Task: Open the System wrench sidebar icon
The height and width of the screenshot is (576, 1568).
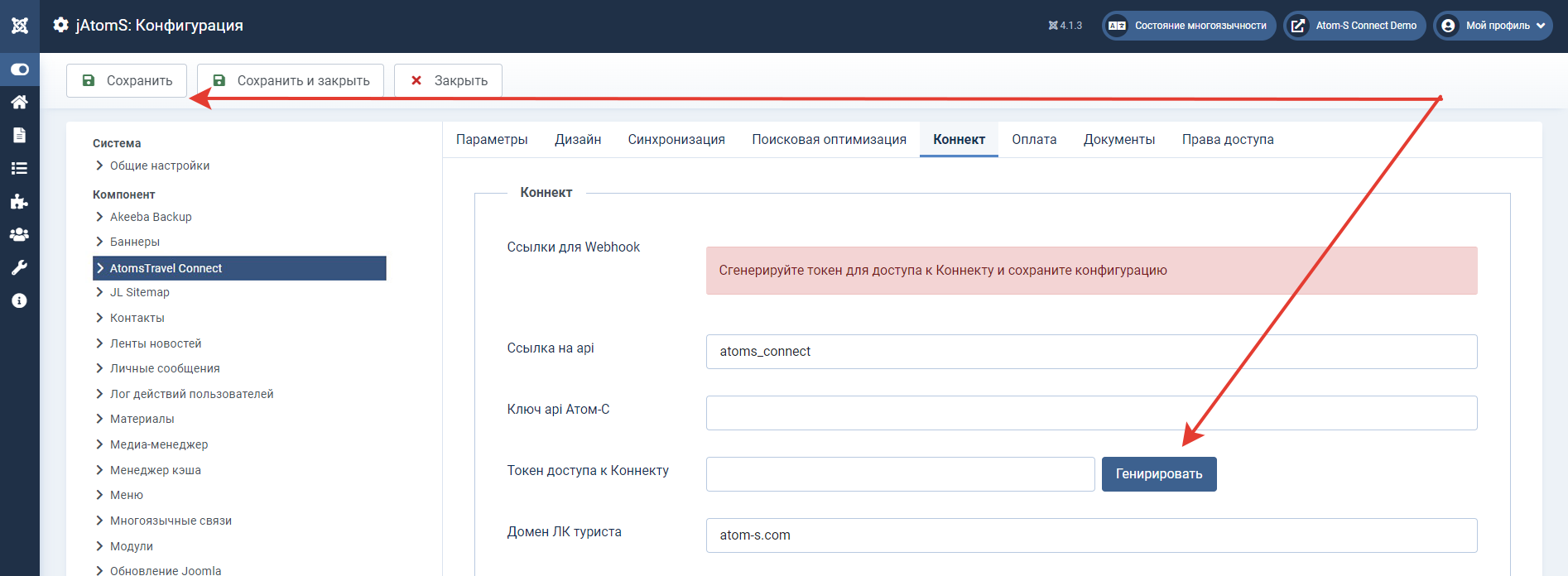Action: 20,267
